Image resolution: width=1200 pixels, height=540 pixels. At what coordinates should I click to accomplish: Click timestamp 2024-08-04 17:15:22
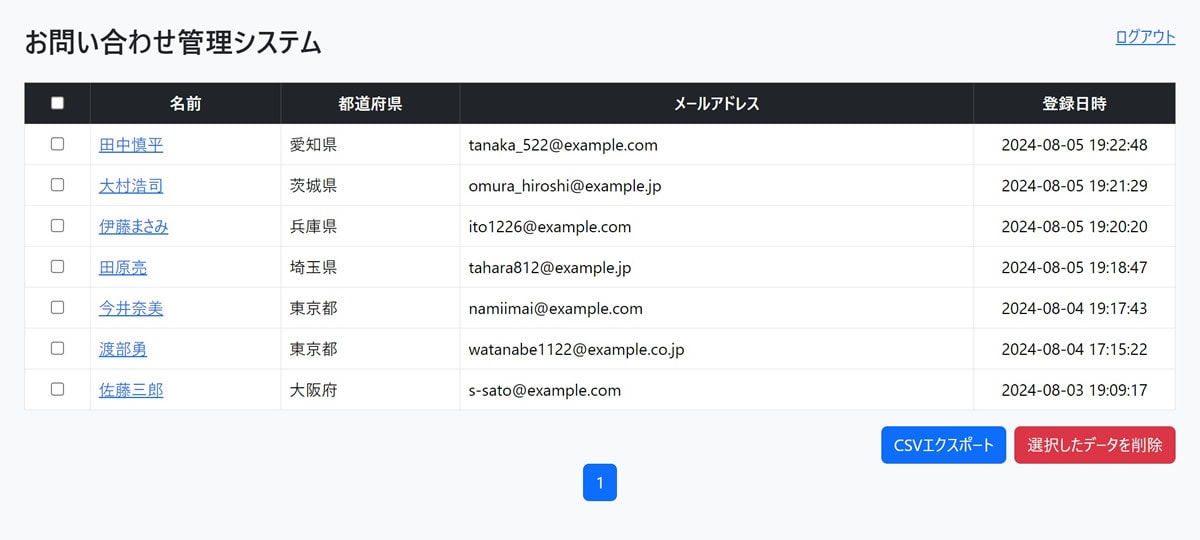[x=1074, y=349]
